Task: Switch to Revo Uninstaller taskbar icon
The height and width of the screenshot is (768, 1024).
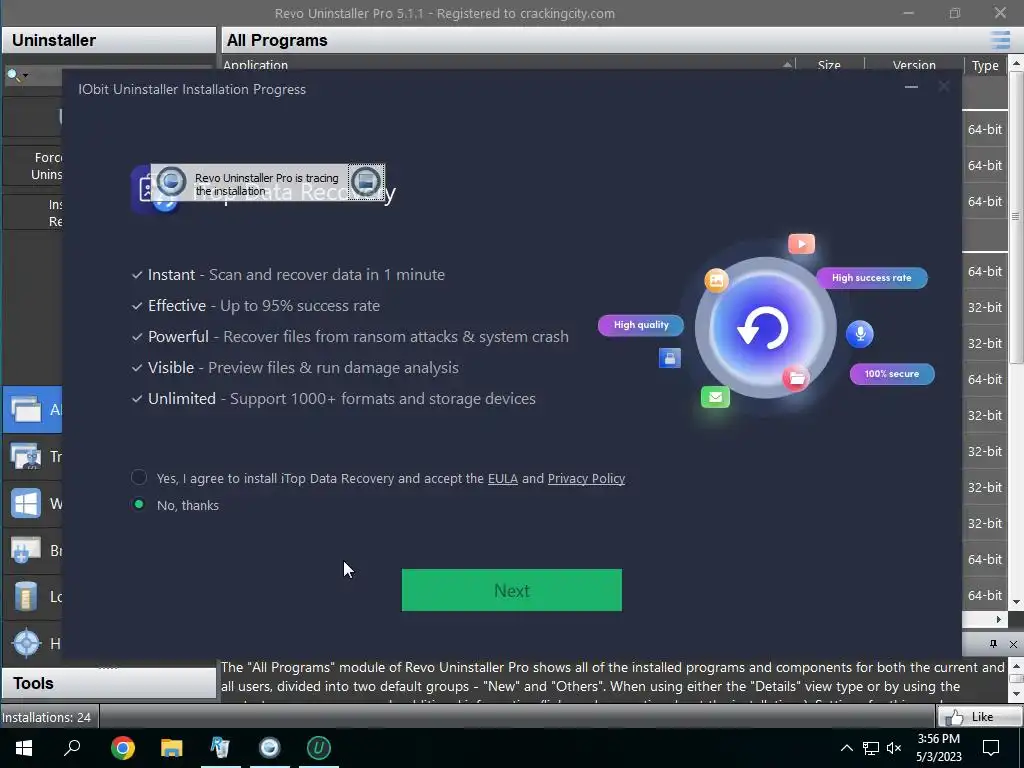Action: pos(221,748)
